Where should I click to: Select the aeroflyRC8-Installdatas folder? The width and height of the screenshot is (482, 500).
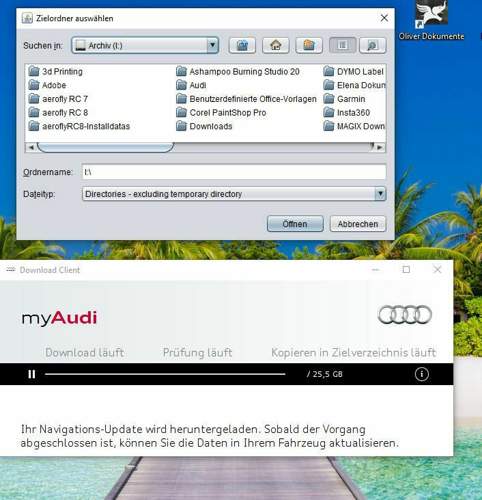(79, 126)
